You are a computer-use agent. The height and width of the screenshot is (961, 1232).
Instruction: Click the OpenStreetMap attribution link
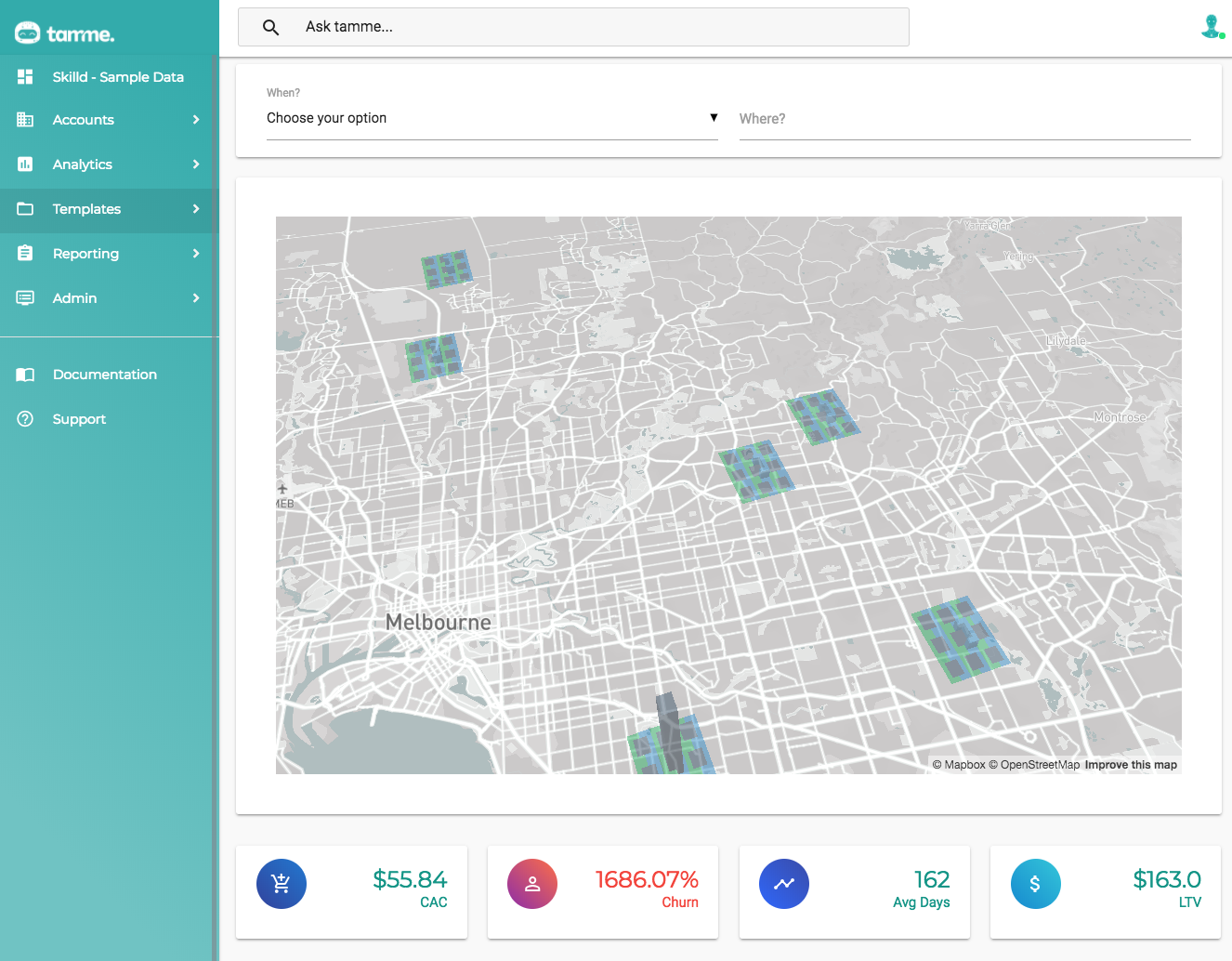pos(1034,765)
